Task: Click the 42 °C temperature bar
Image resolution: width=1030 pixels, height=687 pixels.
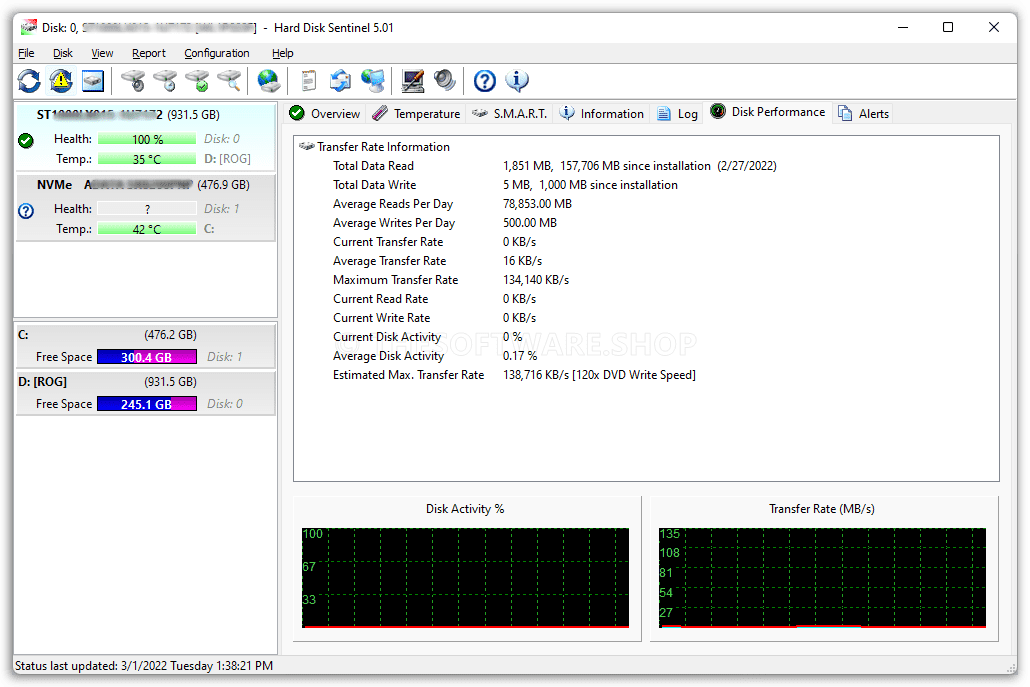Action: (147, 229)
